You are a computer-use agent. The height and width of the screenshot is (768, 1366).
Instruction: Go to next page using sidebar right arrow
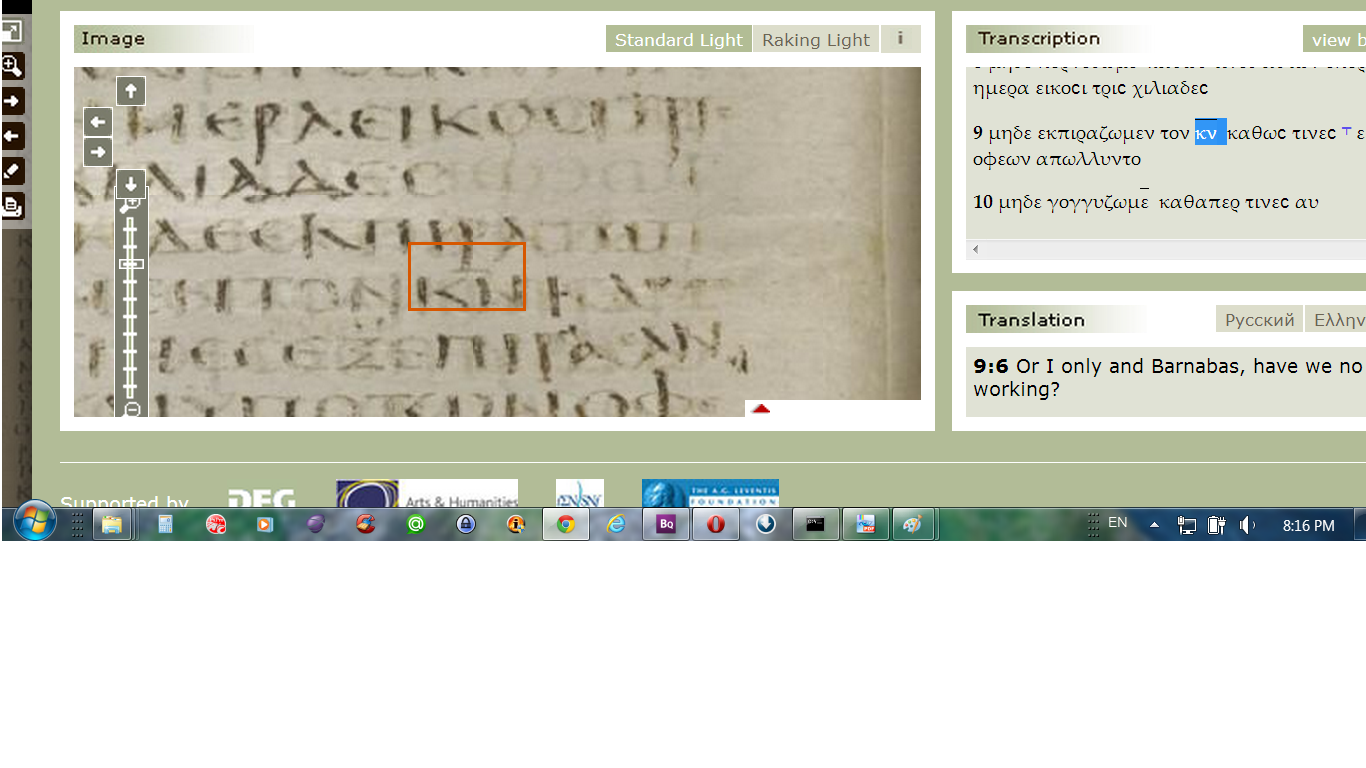[12, 101]
